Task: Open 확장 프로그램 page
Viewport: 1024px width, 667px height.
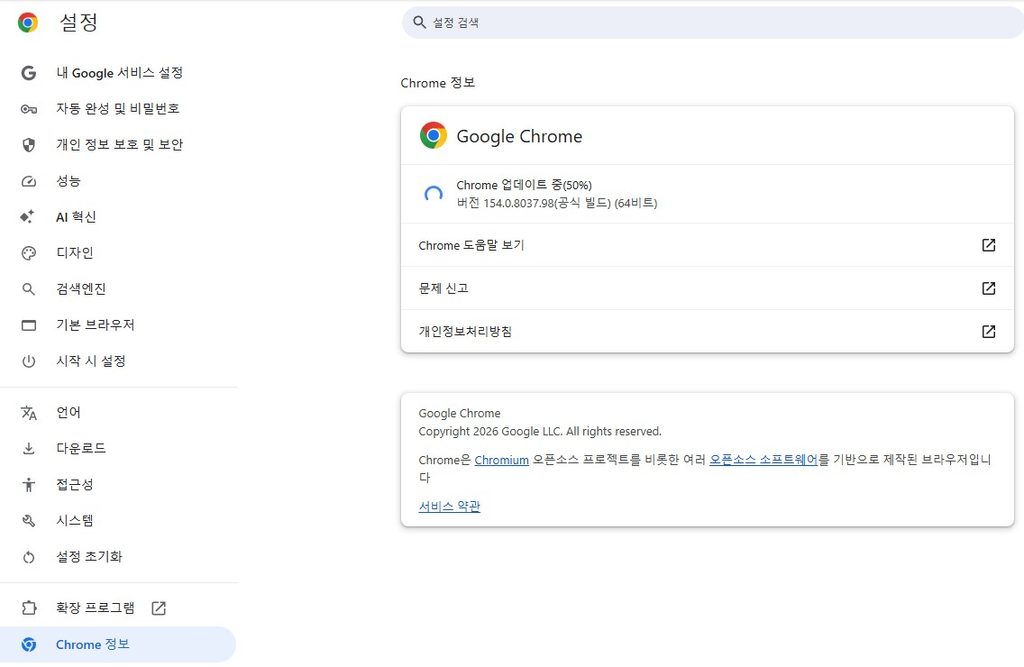Action: 118,608
